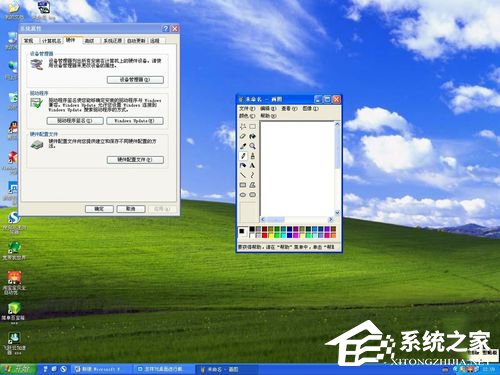Screen dimensions: 500x375
Task: Choose the Airbrush tool in Paint
Action: click(x=243, y=165)
